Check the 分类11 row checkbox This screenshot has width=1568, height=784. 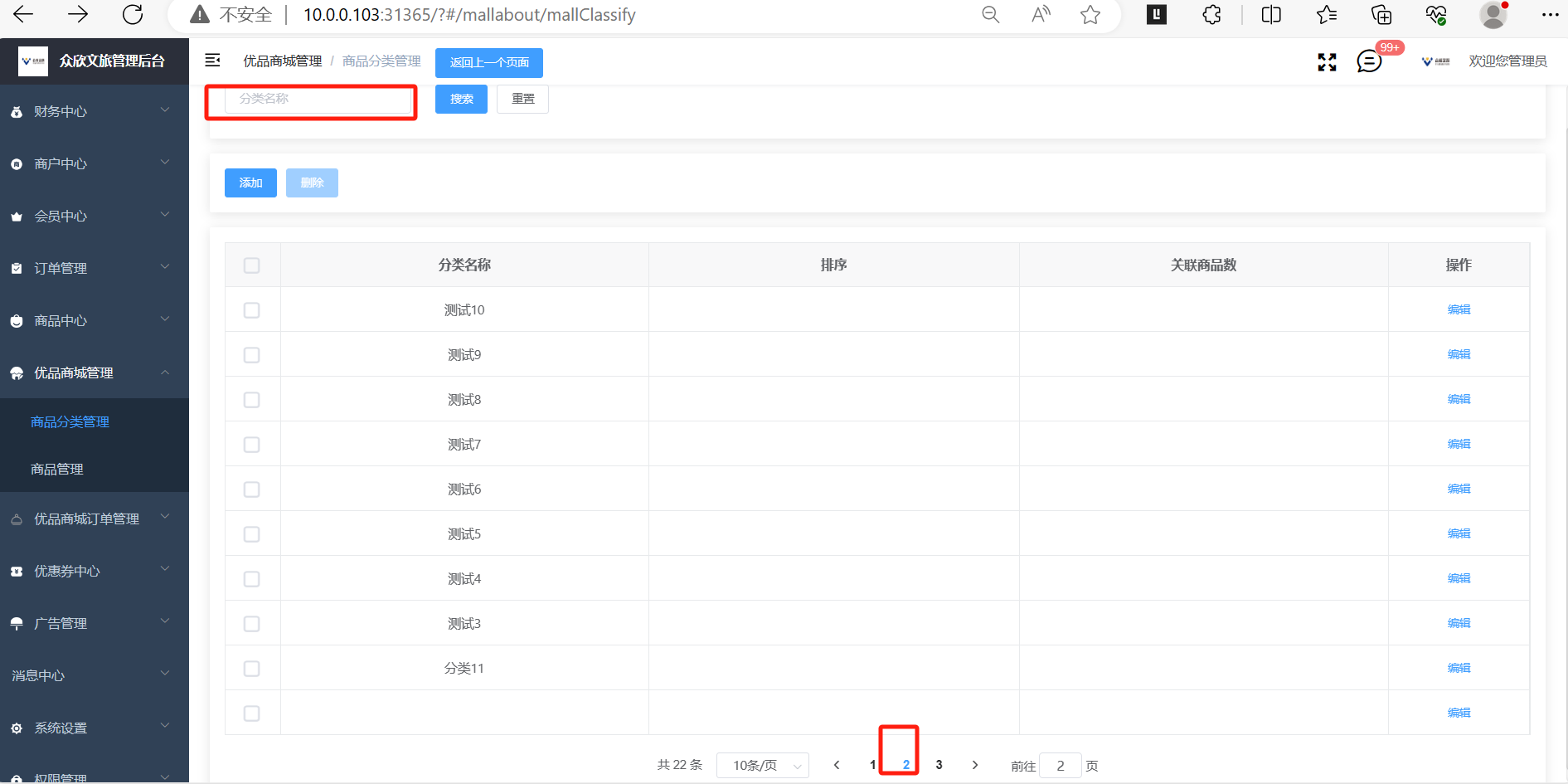tap(252, 669)
